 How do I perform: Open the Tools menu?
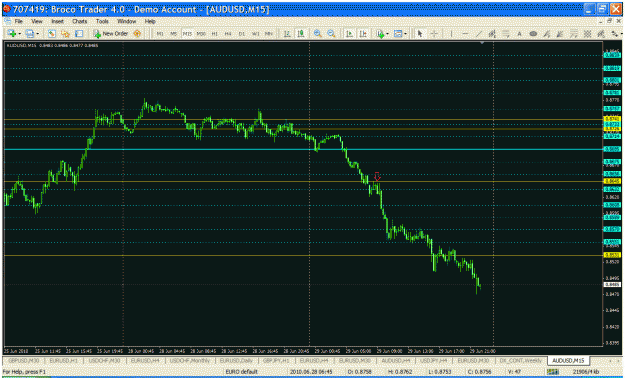point(102,21)
